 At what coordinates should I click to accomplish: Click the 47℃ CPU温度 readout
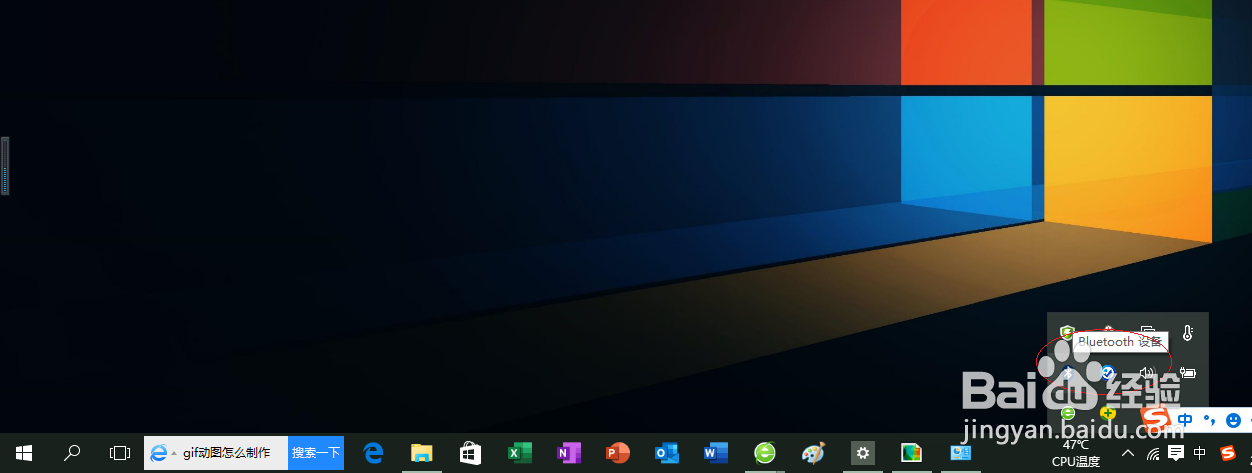(x=1076, y=453)
